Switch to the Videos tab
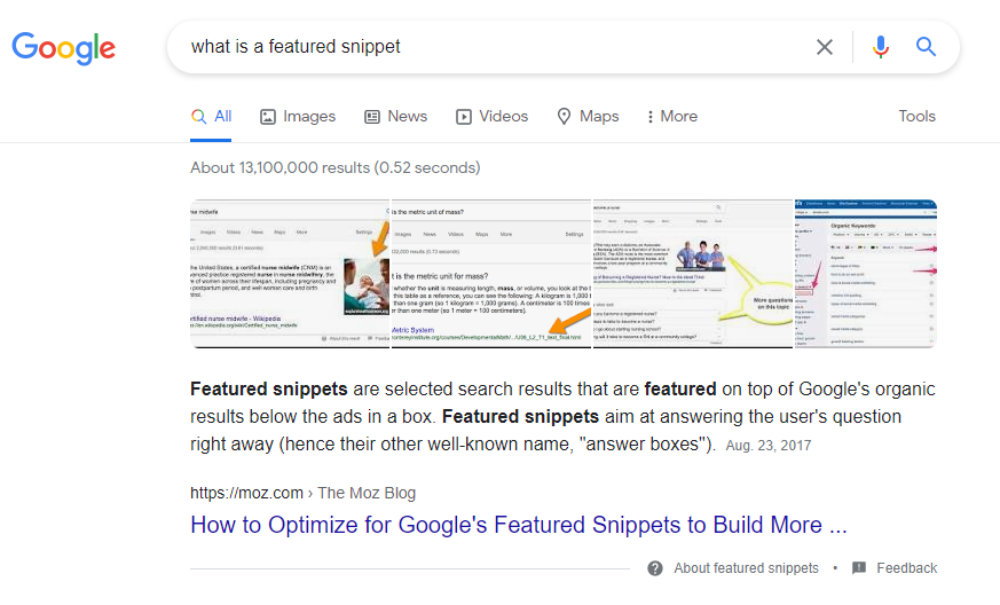1000x605 pixels. click(x=492, y=117)
